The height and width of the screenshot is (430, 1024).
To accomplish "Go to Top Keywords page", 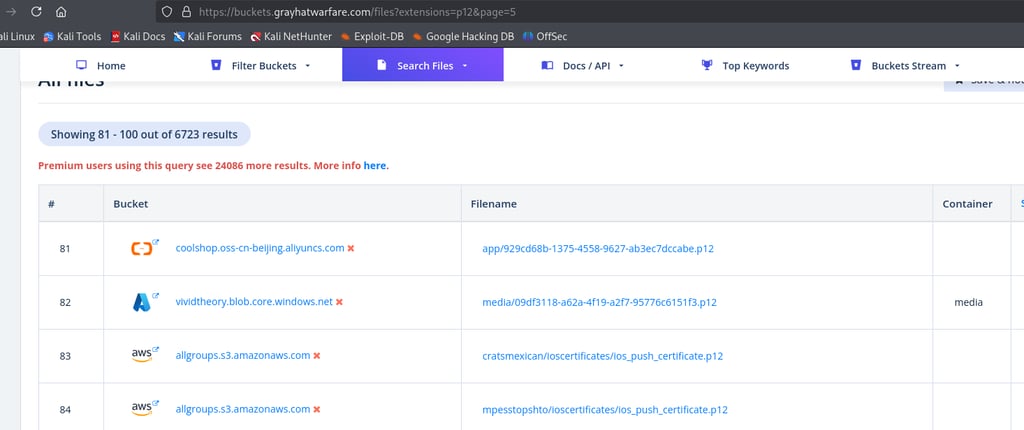I will (745, 66).
